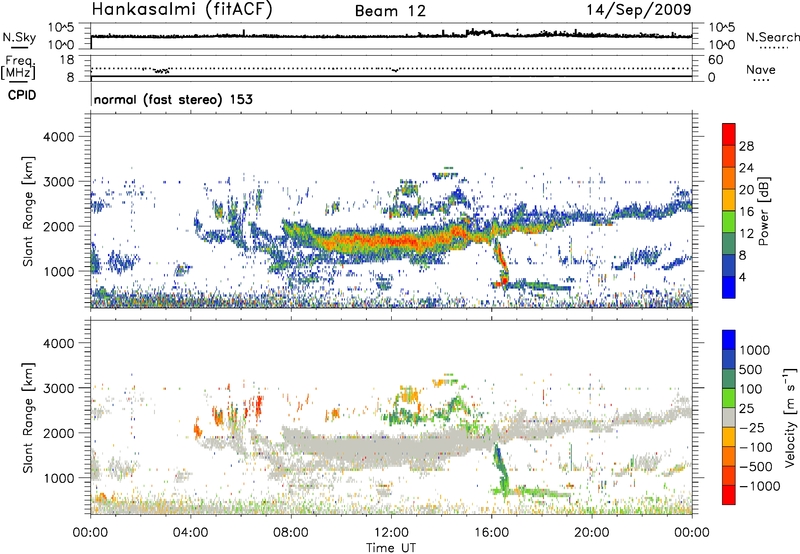Image resolution: width=800 pixels, height=554 pixels.
Task: Click the Power [dB] colorbar label
Action: (x=763, y=211)
